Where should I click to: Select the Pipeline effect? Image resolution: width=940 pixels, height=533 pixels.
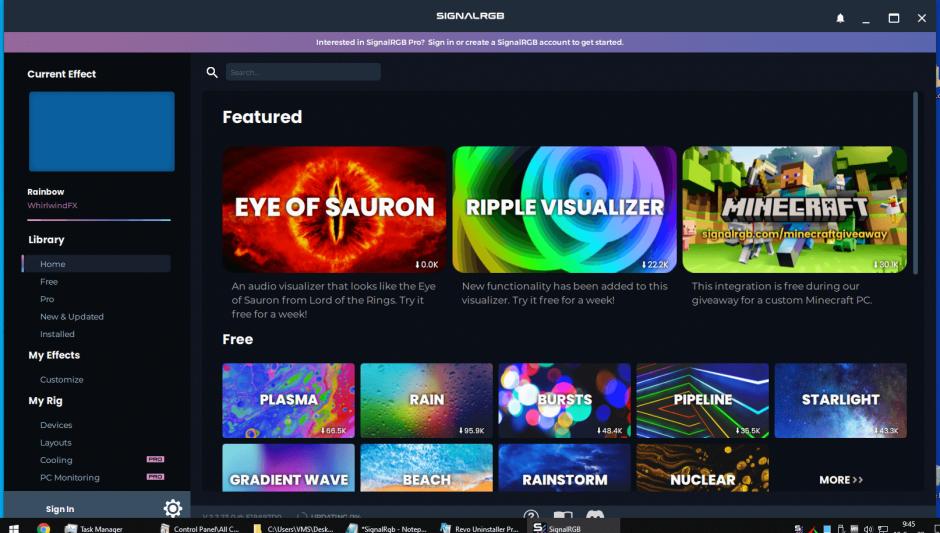coord(702,400)
